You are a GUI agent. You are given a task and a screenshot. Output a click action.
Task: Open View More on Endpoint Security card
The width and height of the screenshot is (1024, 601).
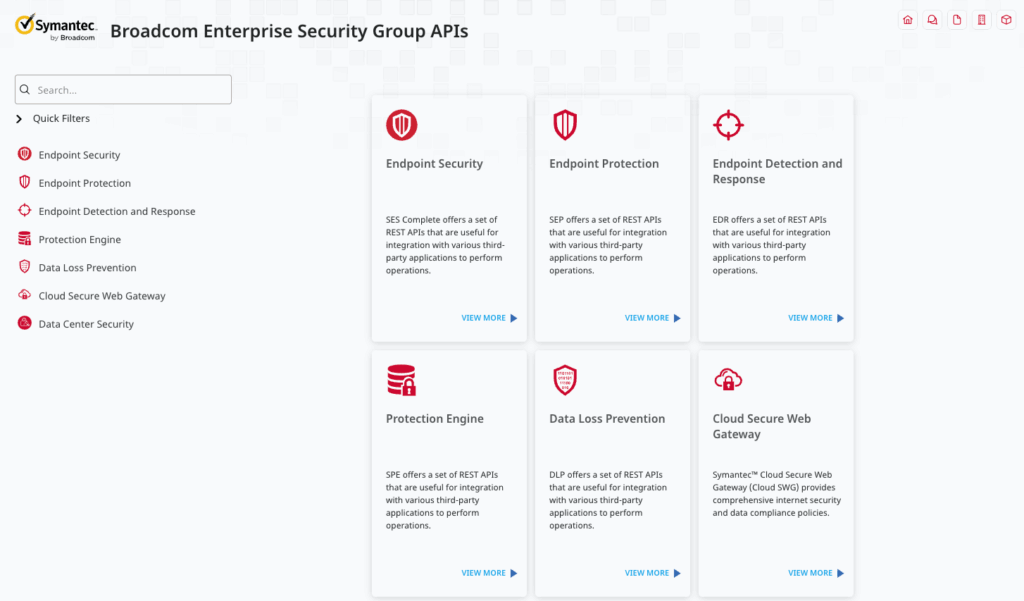pyautogui.click(x=489, y=318)
